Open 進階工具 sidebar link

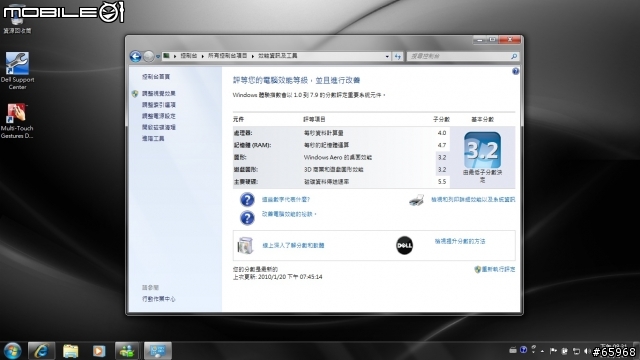[153, 139]
